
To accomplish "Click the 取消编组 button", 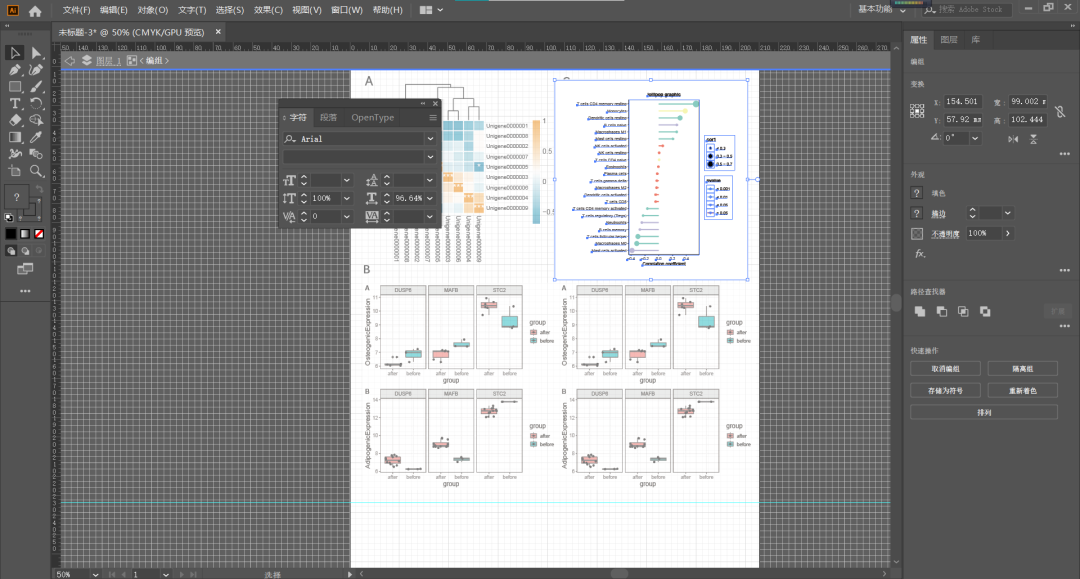I will [946, 369].
